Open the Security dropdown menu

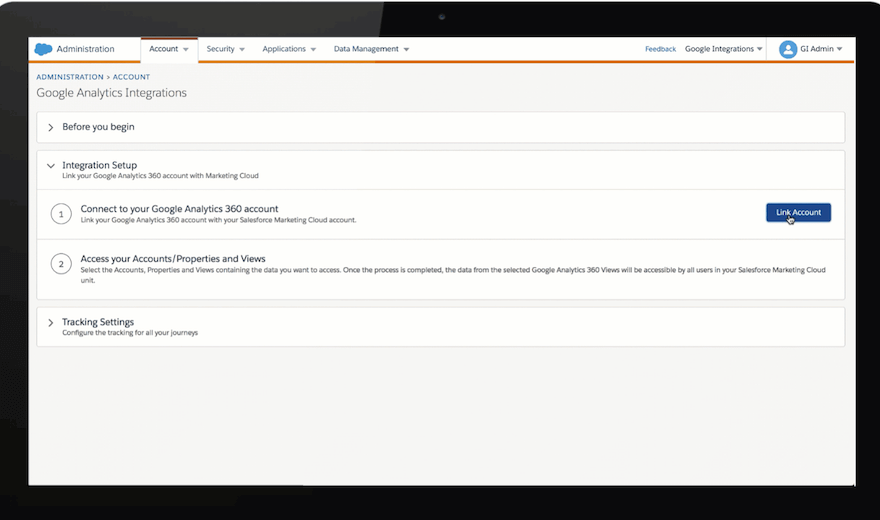(226, 49)
